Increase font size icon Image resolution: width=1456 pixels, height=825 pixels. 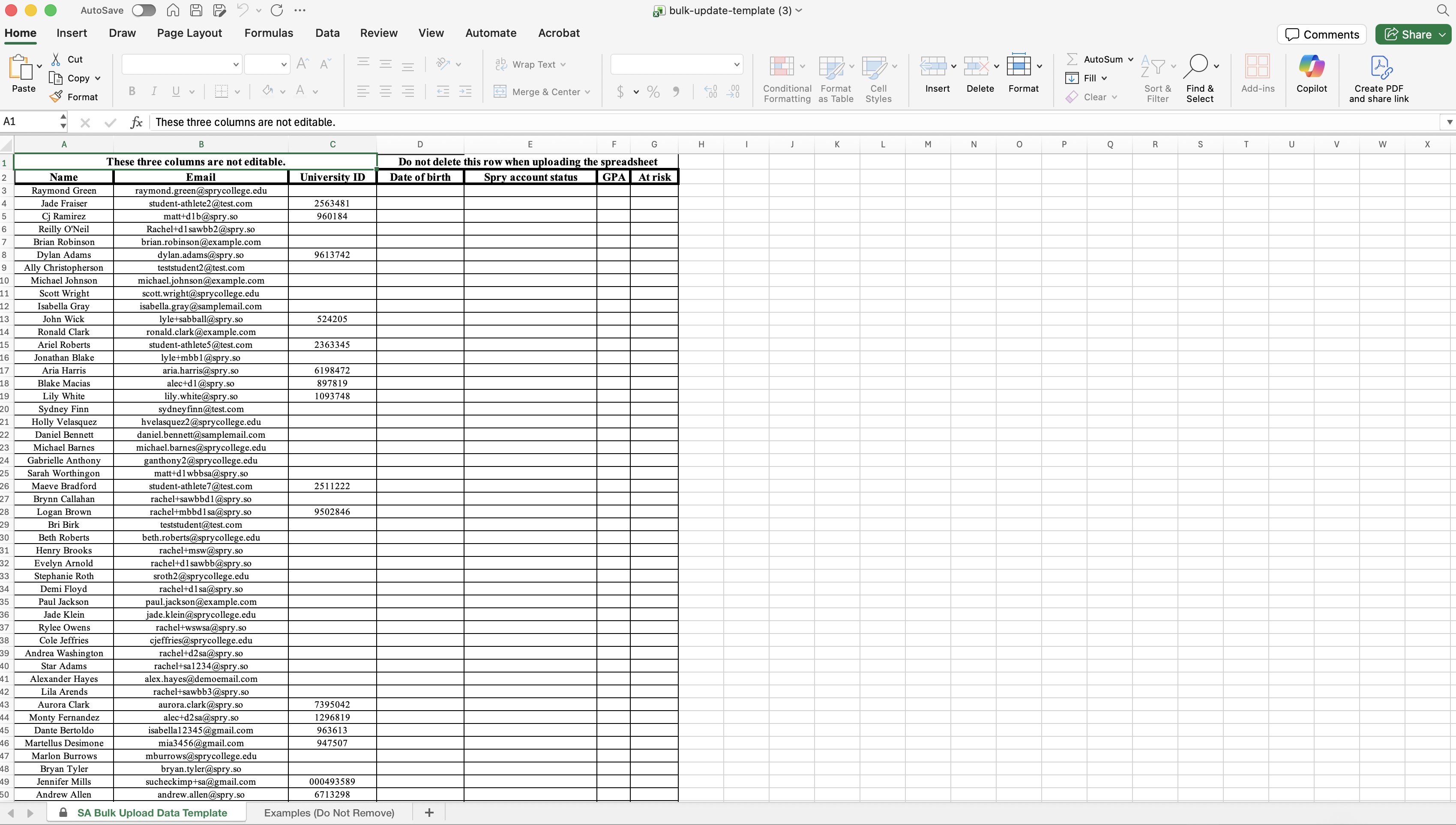303,63
